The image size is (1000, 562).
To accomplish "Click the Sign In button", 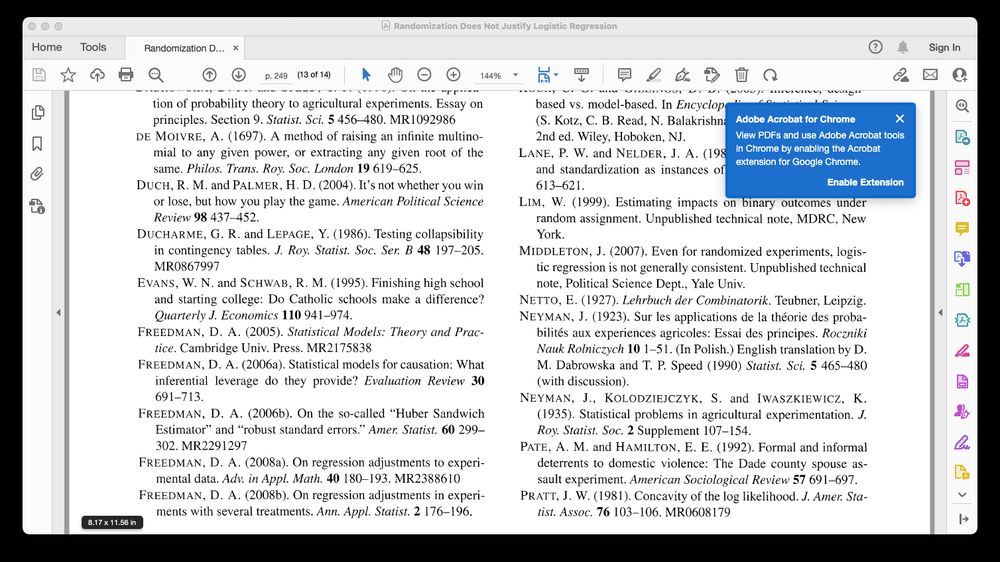I will click(945, 47).
